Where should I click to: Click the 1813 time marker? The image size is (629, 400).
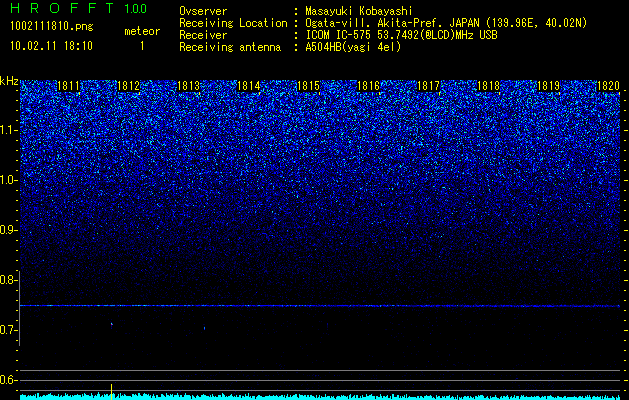(x=189, y=86)
